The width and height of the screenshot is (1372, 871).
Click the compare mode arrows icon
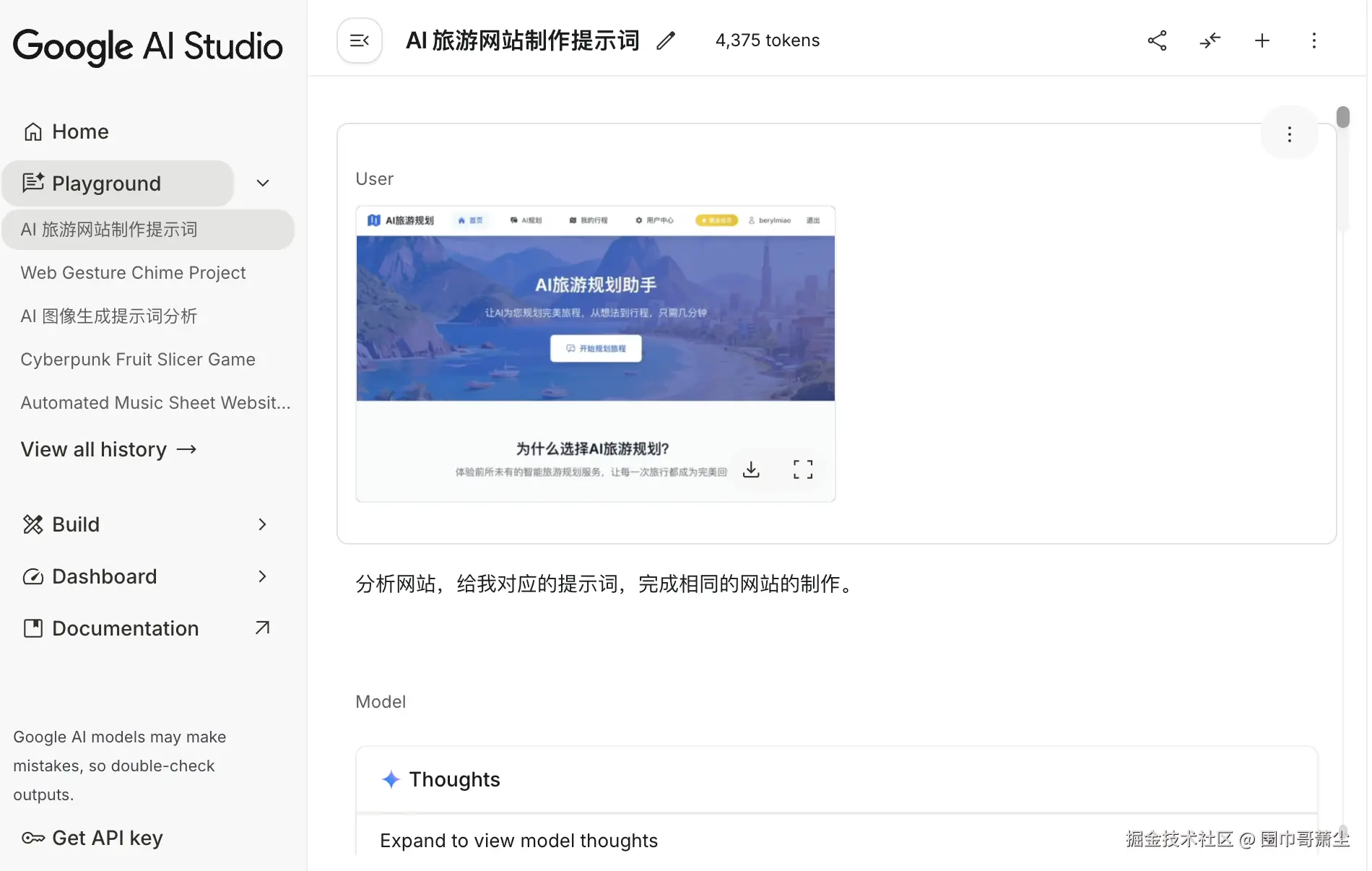(x=1210, y=40)
